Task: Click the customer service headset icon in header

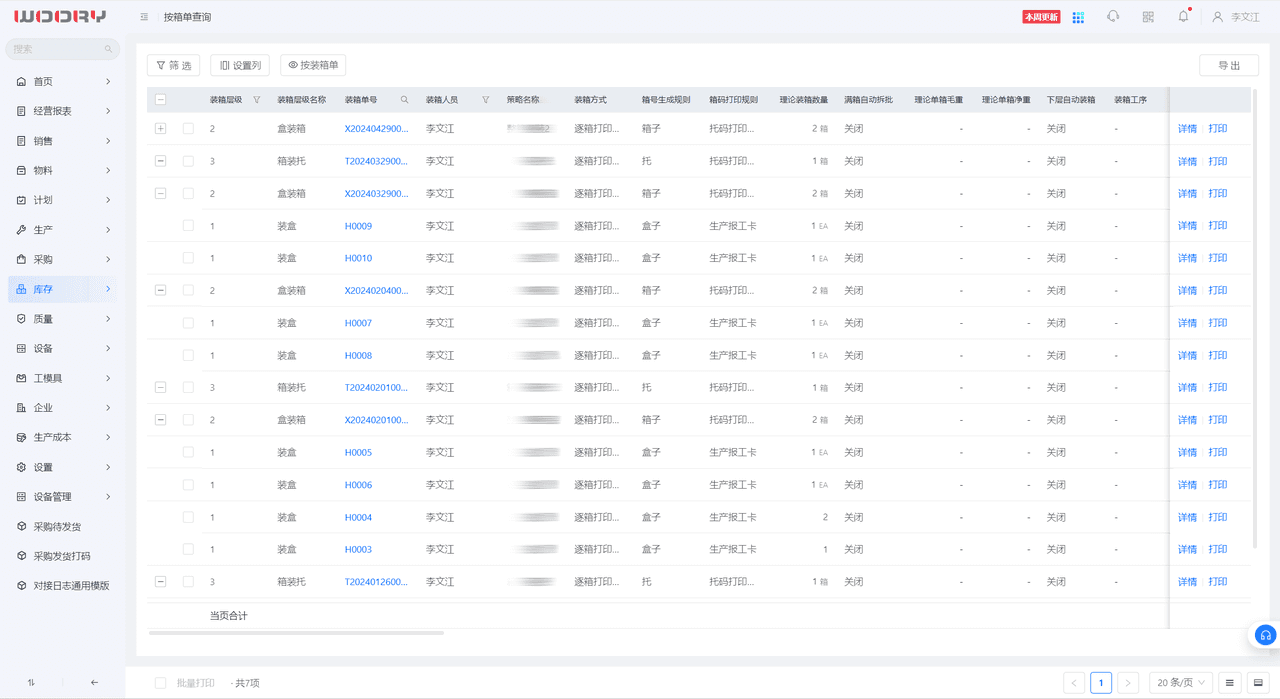Action: point(1113,17)
